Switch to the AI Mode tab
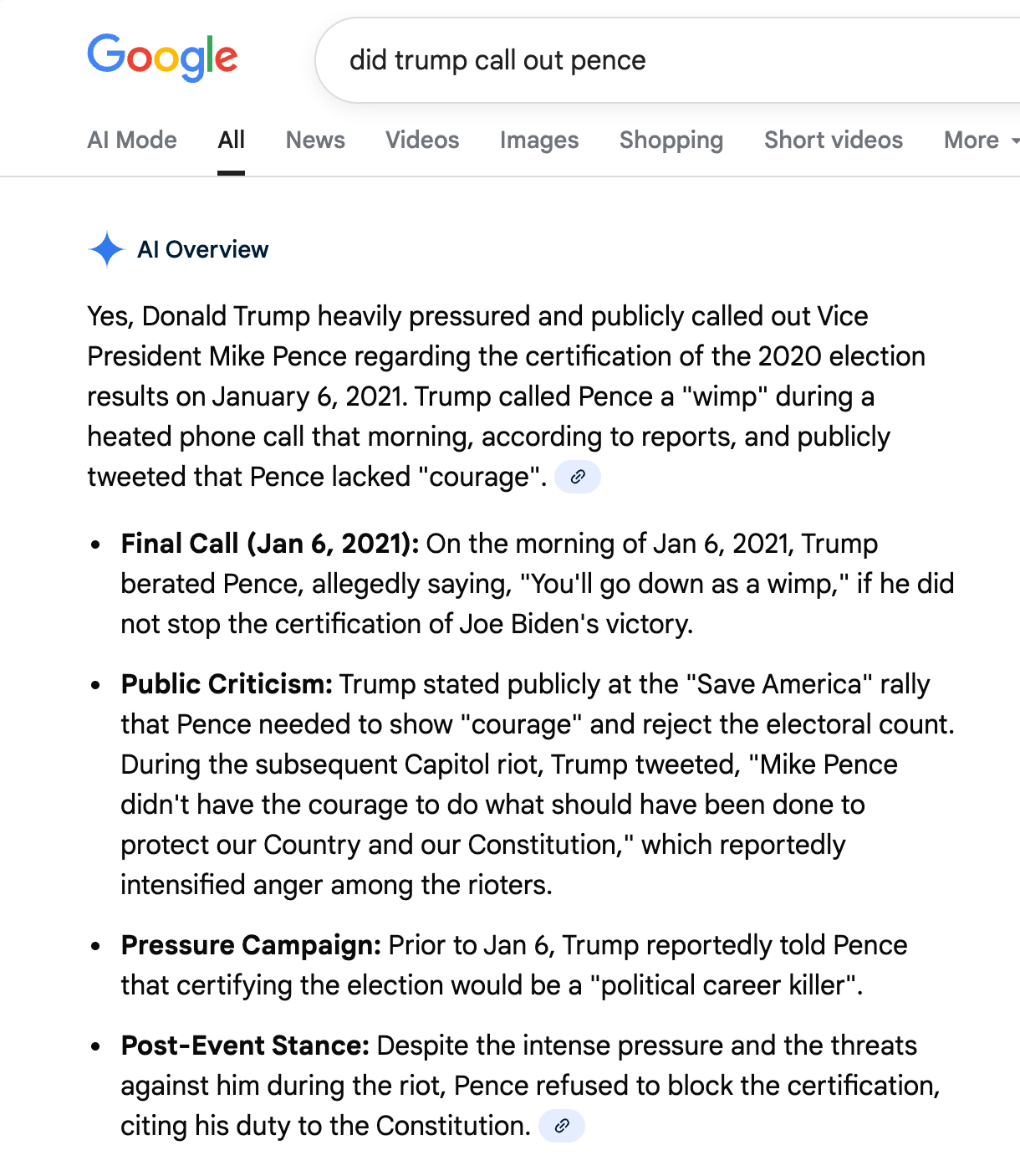 pos(132,140)
